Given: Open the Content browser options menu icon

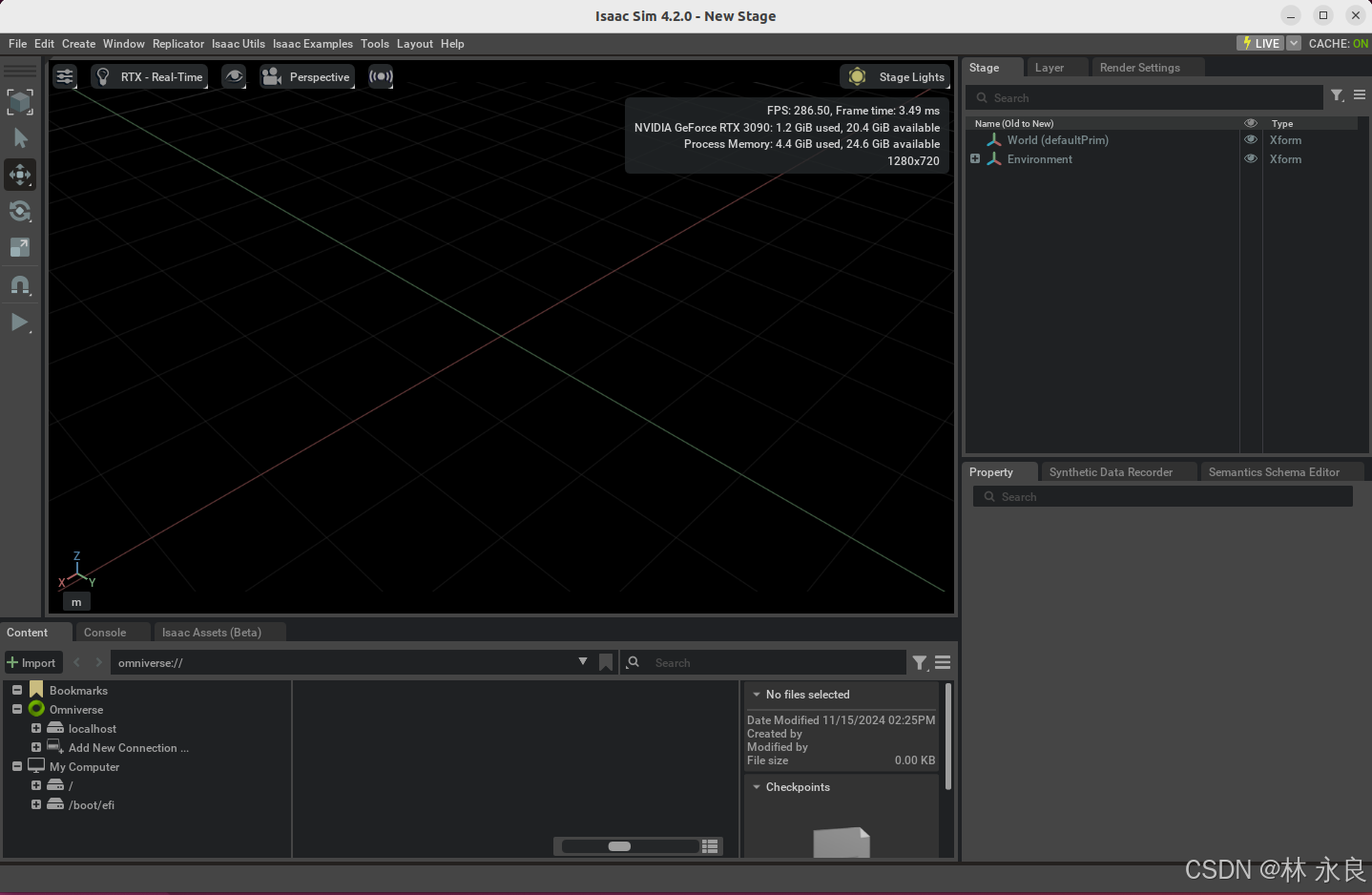Looking at the screenshot, I should click(943, 662).
